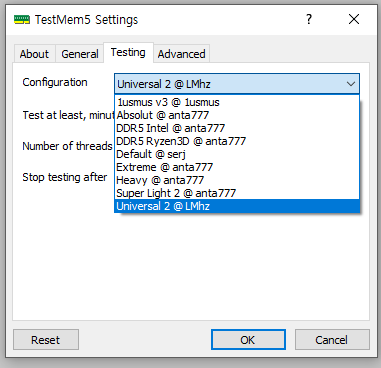Open the About tab
This screenshot has width=381, height=368.
tap(34, 54)
